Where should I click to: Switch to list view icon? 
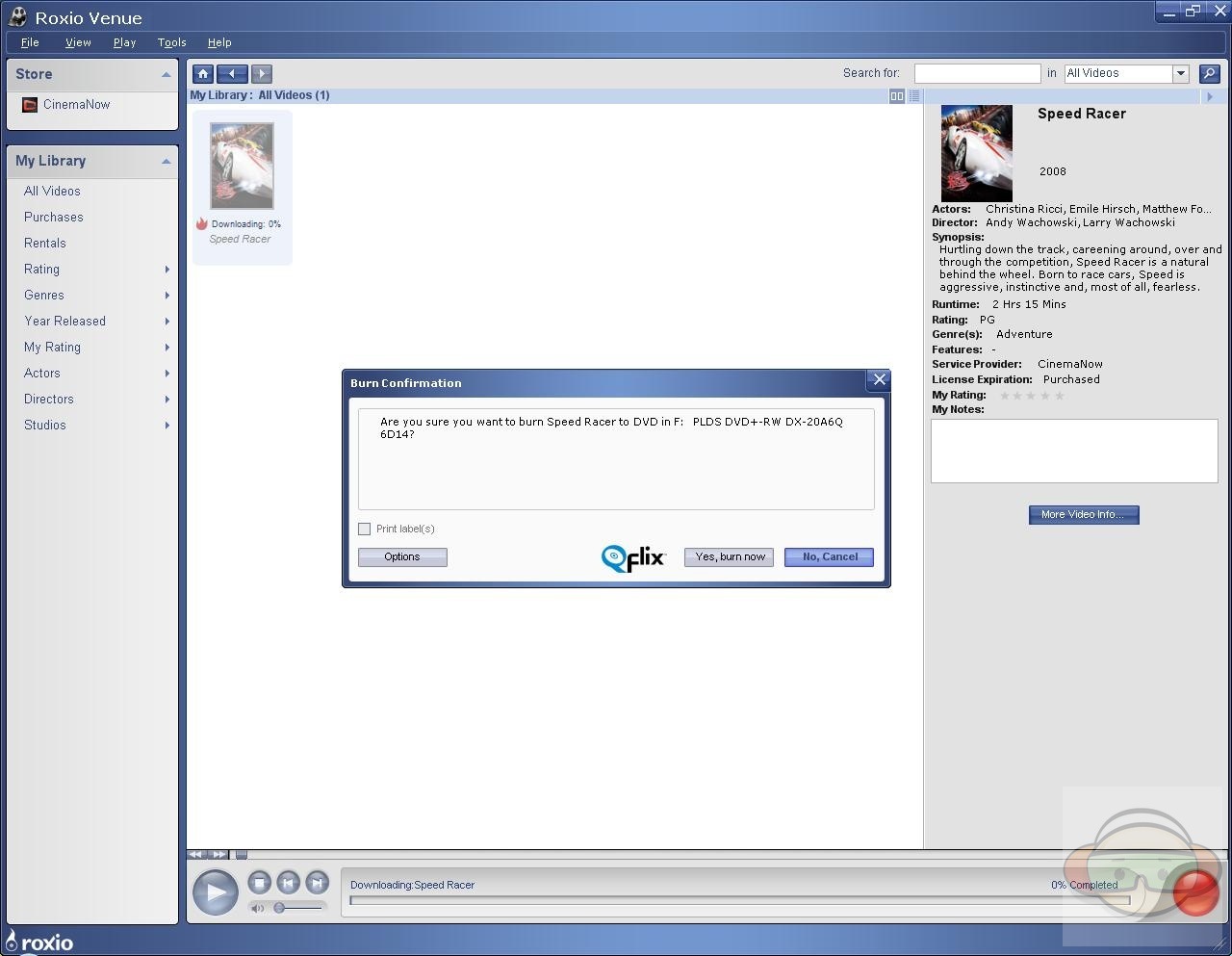(914, 96)
